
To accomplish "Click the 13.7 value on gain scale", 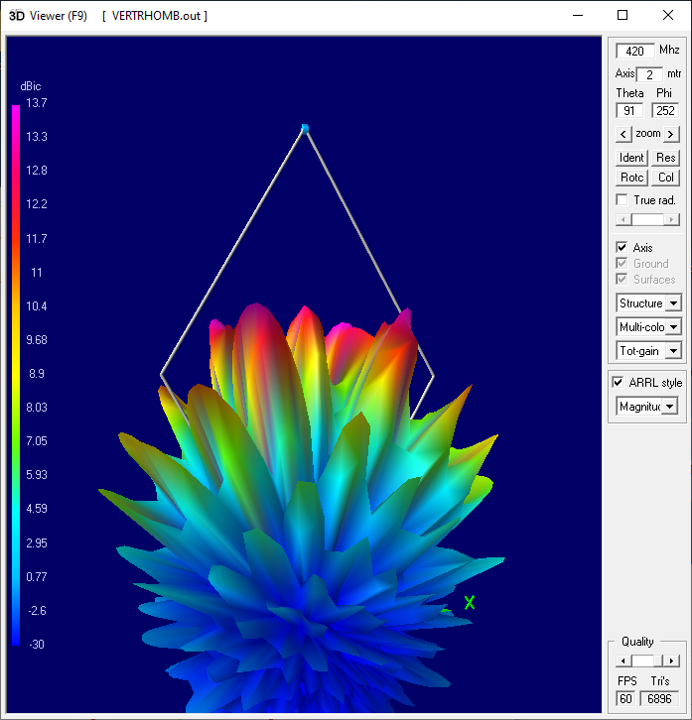I will tap(36, 103).
